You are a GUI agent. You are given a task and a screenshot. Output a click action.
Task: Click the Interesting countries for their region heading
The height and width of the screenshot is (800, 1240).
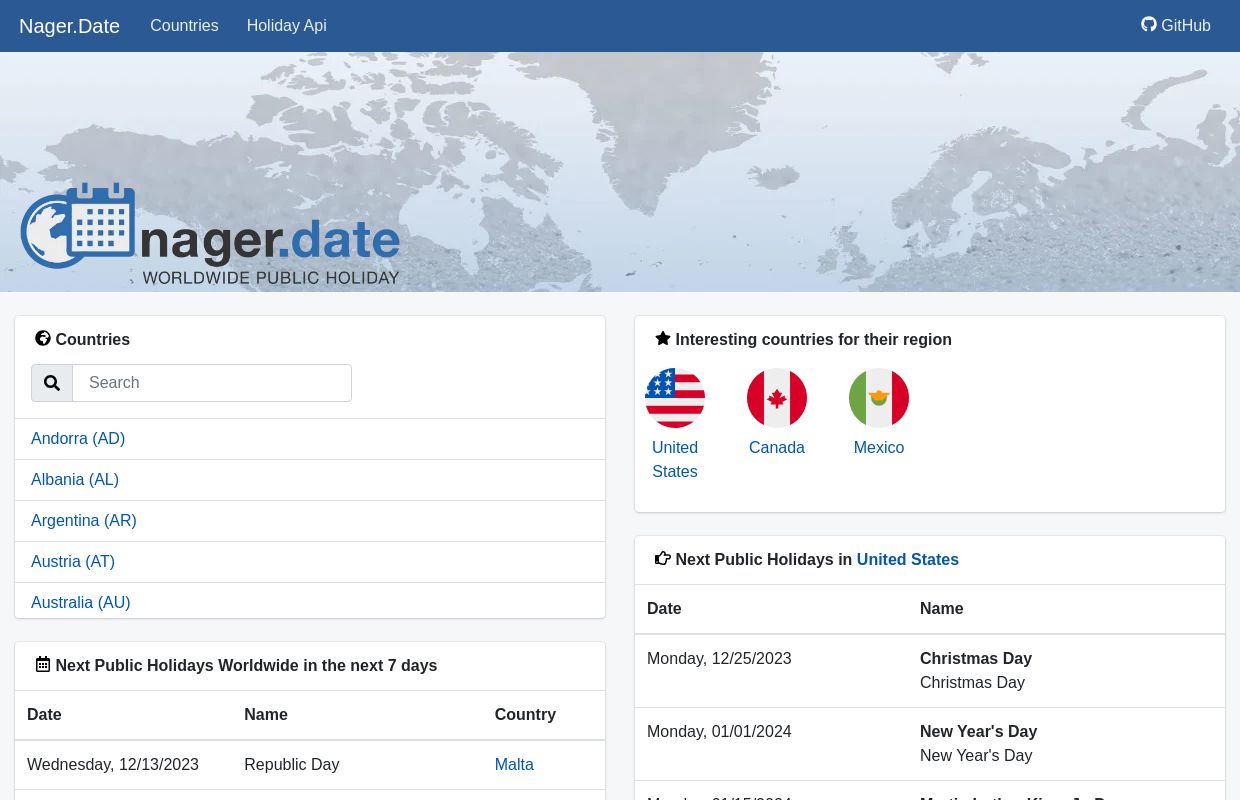(813, 340)
